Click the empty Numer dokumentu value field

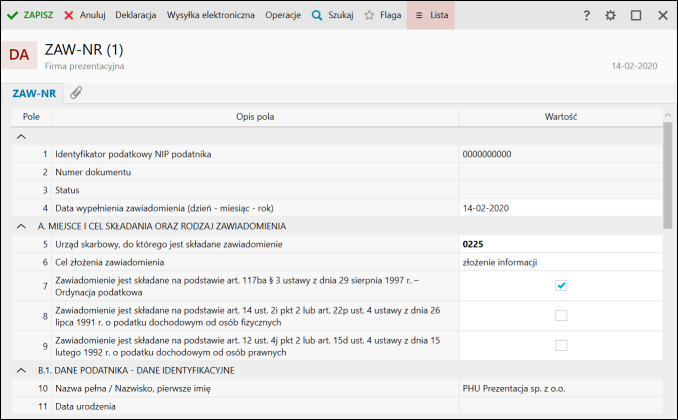(560, 172)
